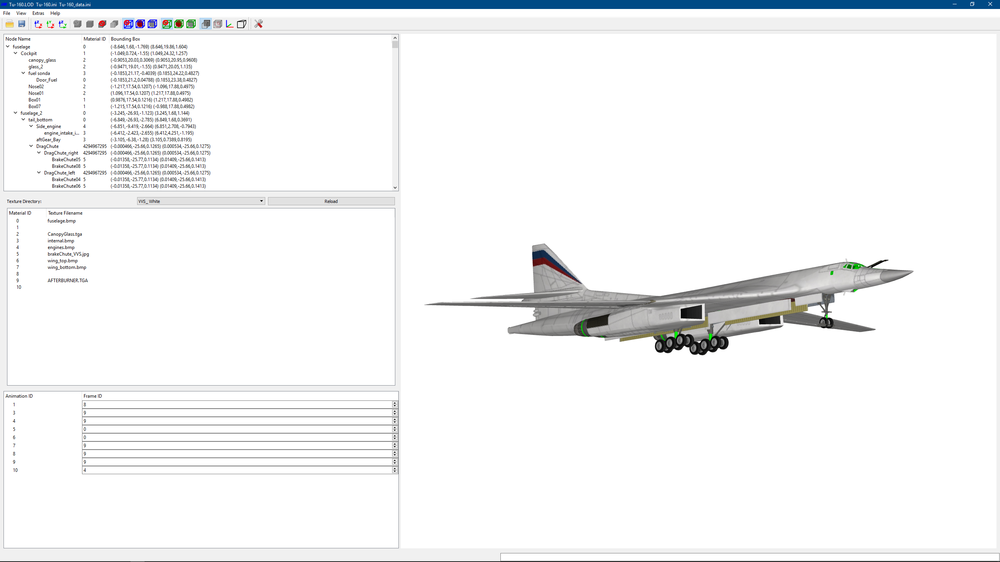Collapse the DragChute tree node
1000x562 pixels.
point(31,146)
